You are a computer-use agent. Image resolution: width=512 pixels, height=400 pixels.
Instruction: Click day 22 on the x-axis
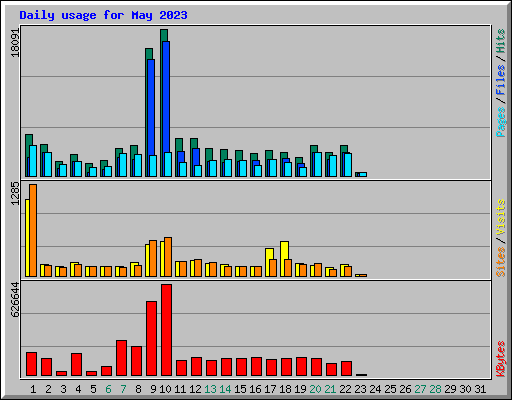click(345, 389)
